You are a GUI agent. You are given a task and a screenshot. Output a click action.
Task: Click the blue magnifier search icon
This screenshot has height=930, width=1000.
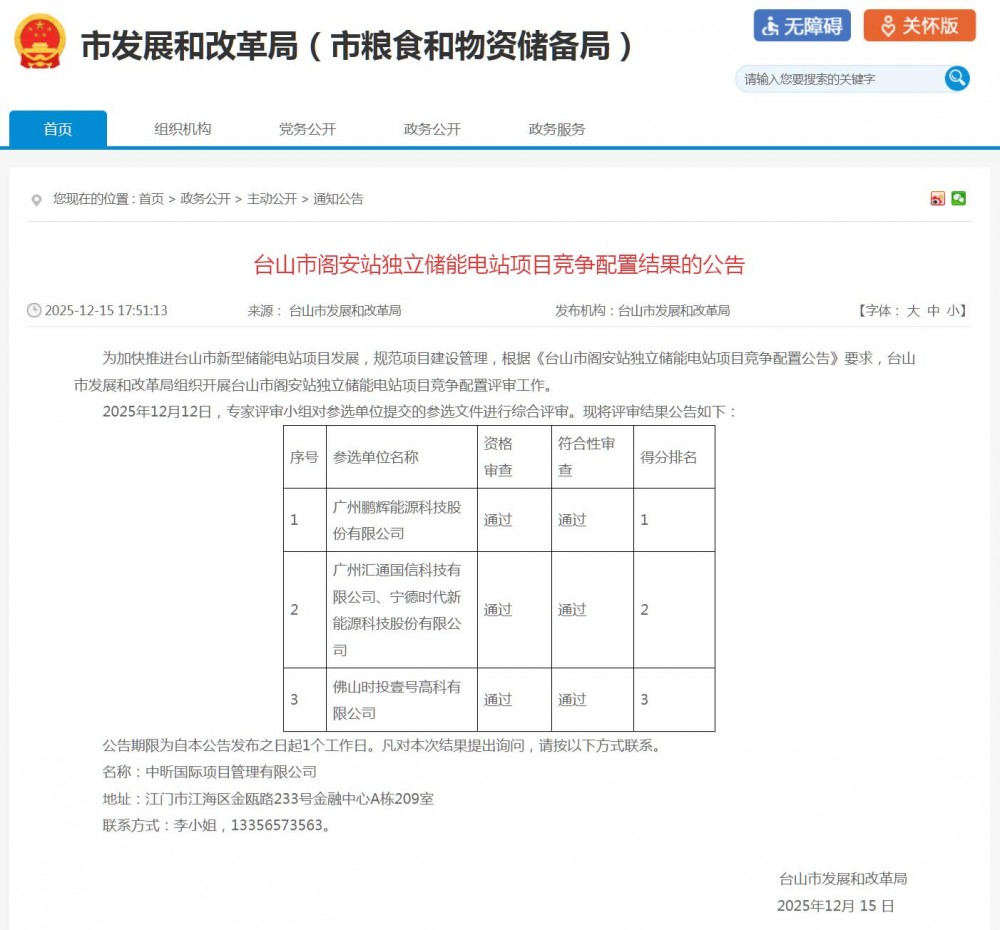(x=957, y=78)
